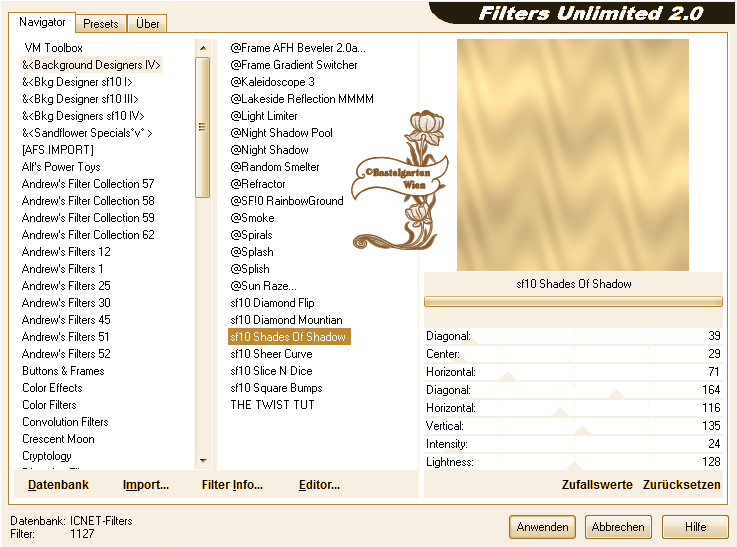Image resolution: width=737 pixels, height=547 pixels.
Task: Adjust the Horizontal slider with value 116
Action: [x=573, y=408]
